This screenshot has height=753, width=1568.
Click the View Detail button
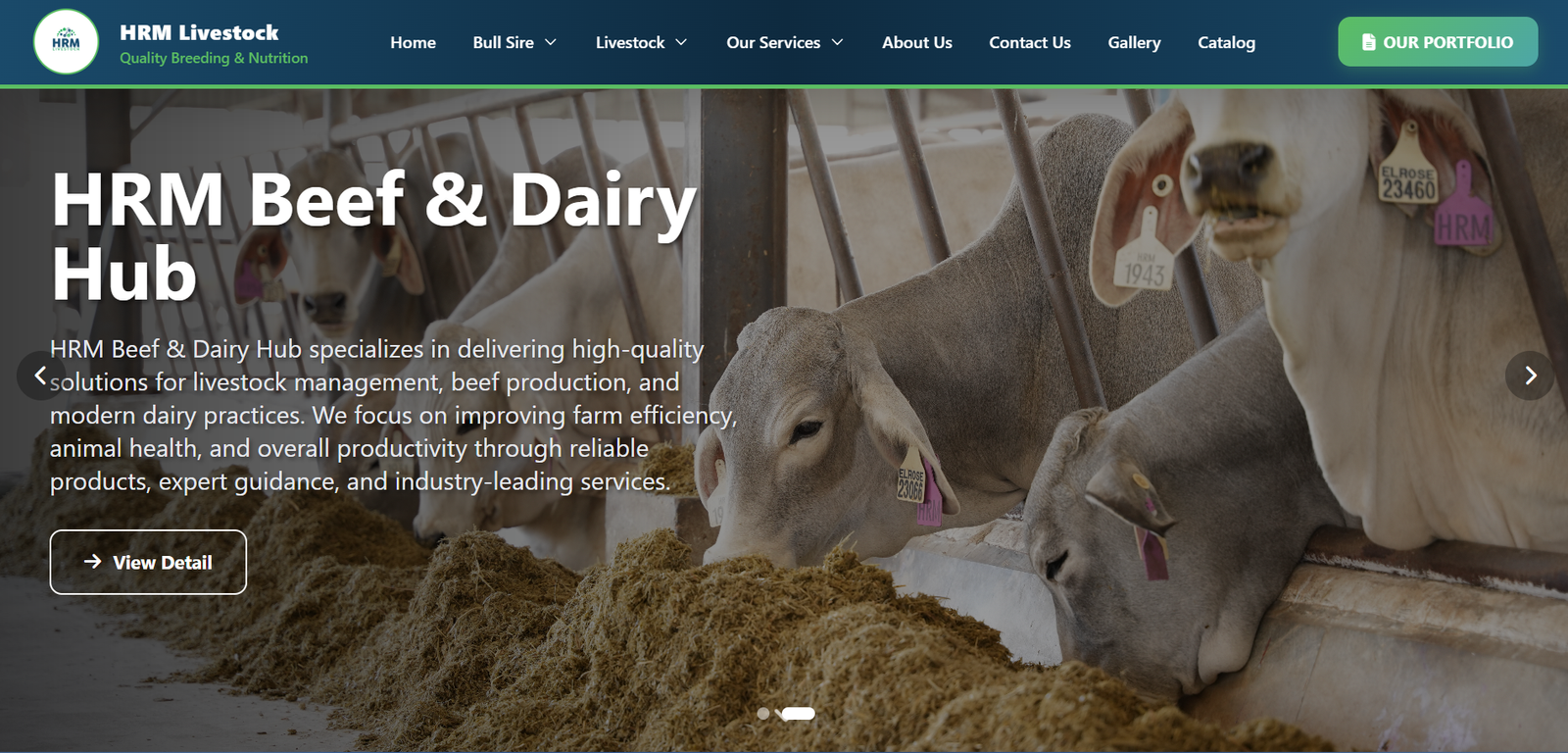(148, 562)
